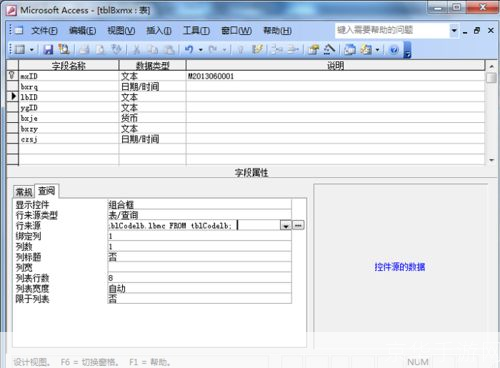Click the 字段名称 column header
500x368 pixels.
click(x=69, y=65)
